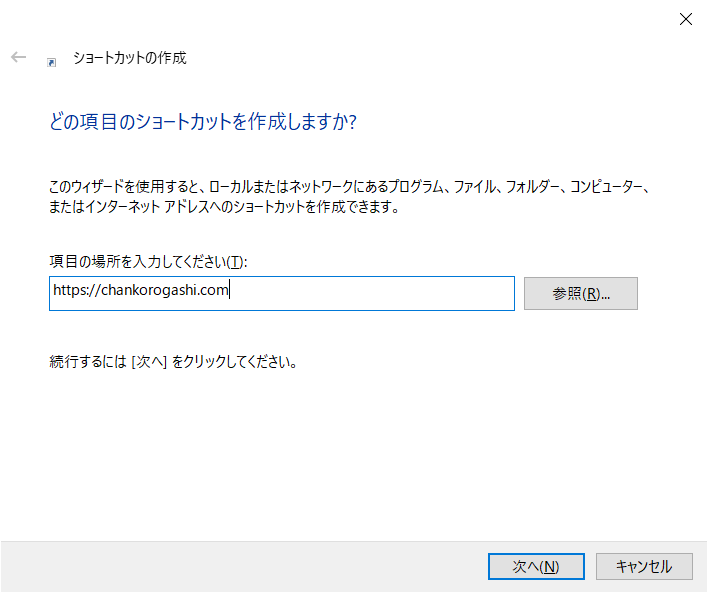Click the heading どの項目のショートカットを作成しますか?

(x=203, y=121)
